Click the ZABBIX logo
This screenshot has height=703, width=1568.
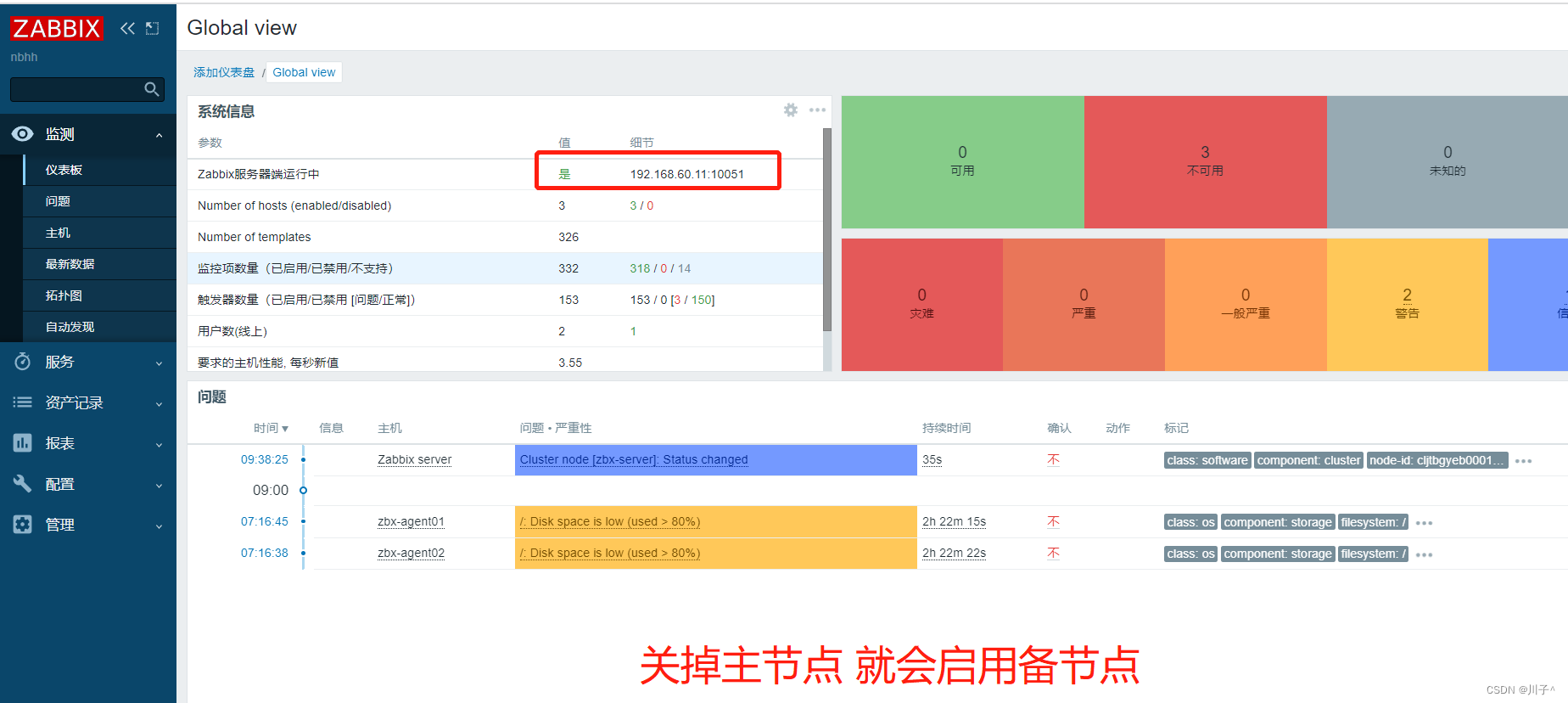56,28
